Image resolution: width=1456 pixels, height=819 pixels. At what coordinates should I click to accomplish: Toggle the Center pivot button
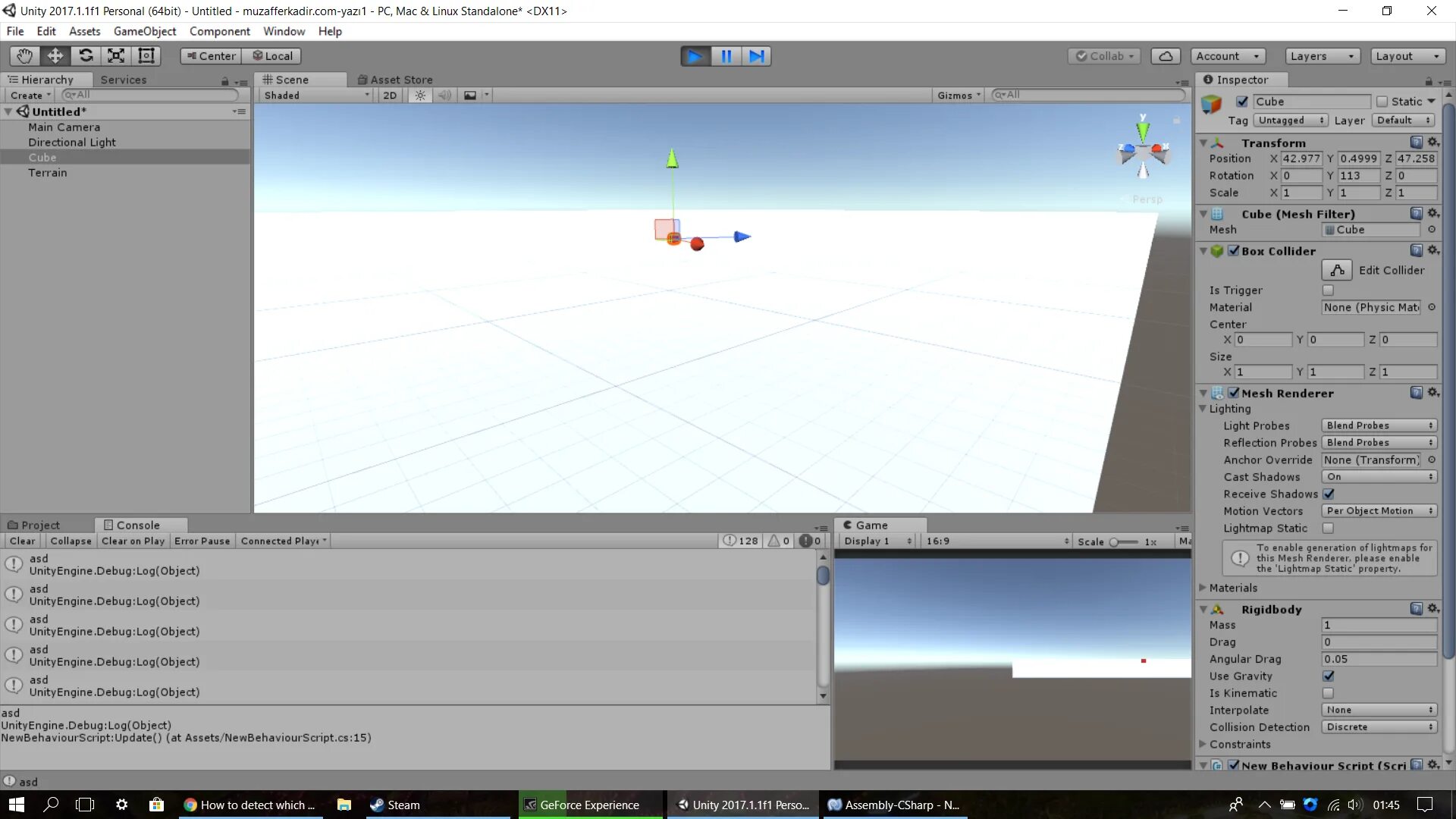coord(211,56)
